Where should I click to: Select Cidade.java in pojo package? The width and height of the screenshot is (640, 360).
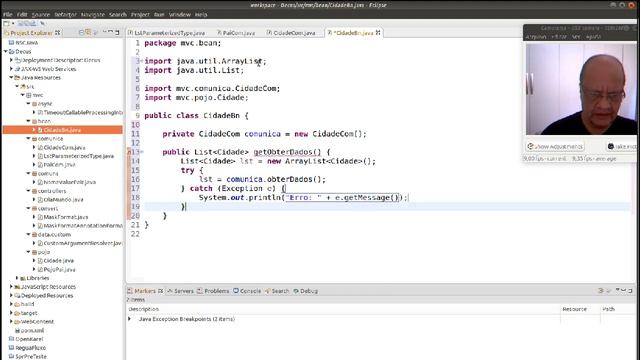click(x=58, y=260)
